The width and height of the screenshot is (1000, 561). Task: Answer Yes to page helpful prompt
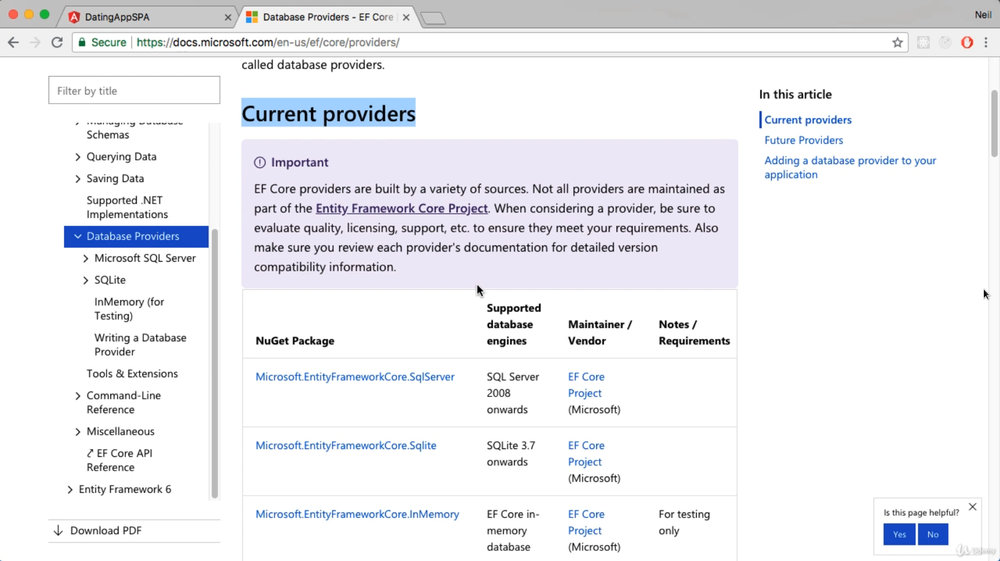pyautogui.click(x=899, y=534)
